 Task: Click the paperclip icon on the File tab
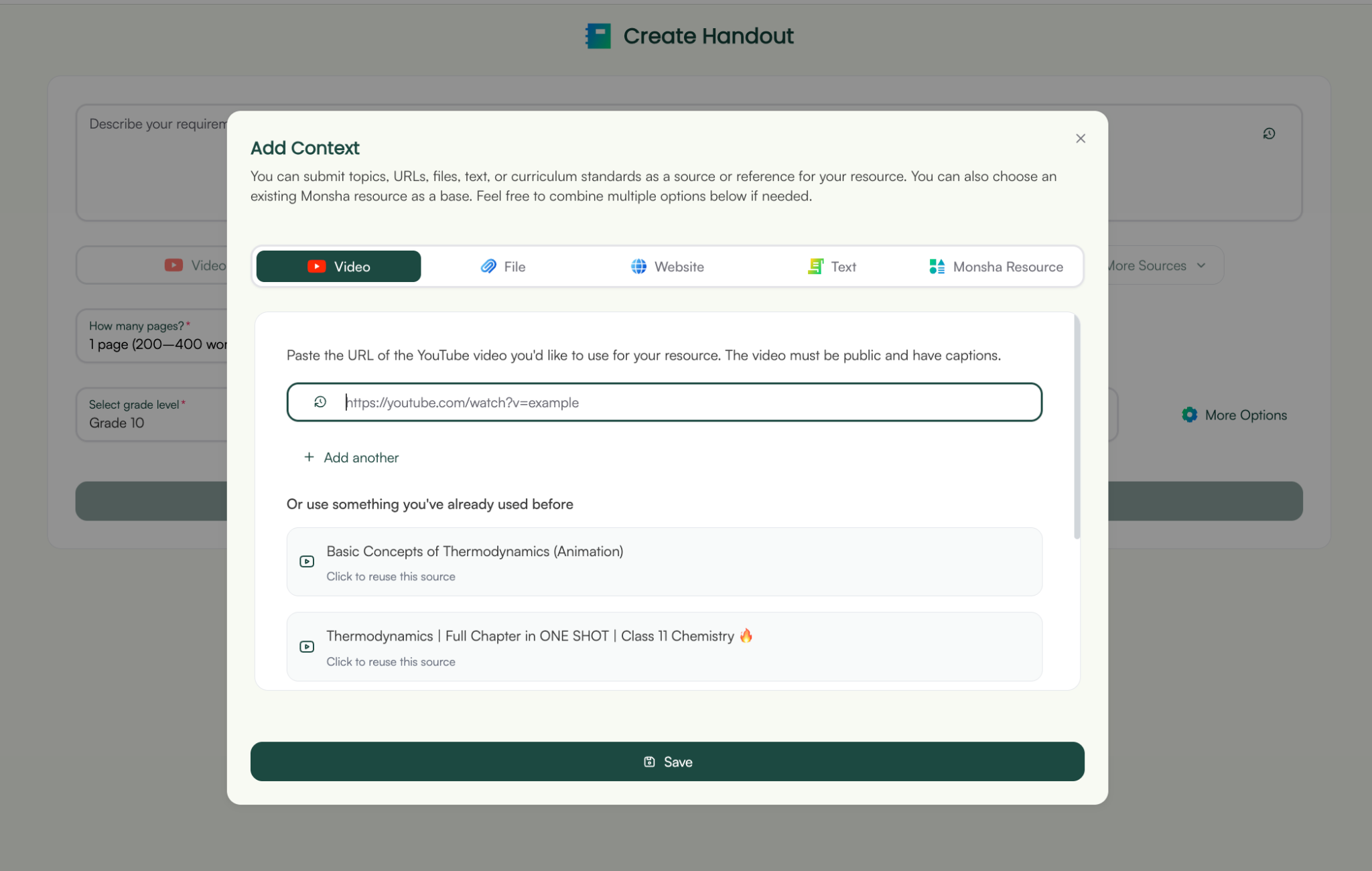coord(488,266)
